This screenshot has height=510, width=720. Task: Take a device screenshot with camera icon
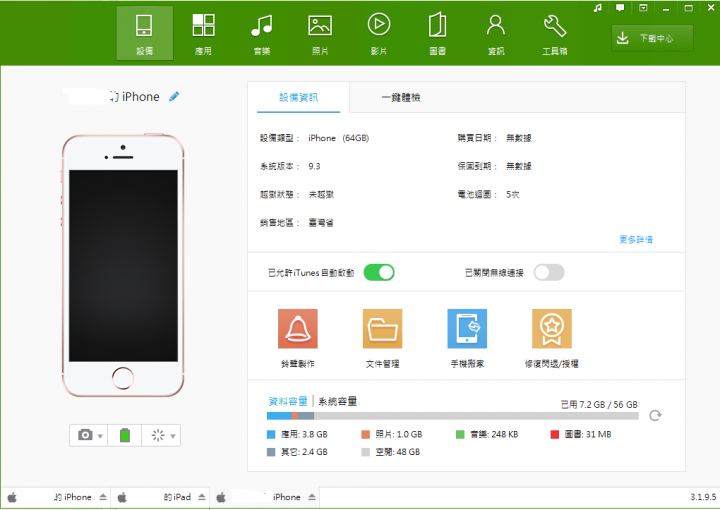(x=85, y=435)
